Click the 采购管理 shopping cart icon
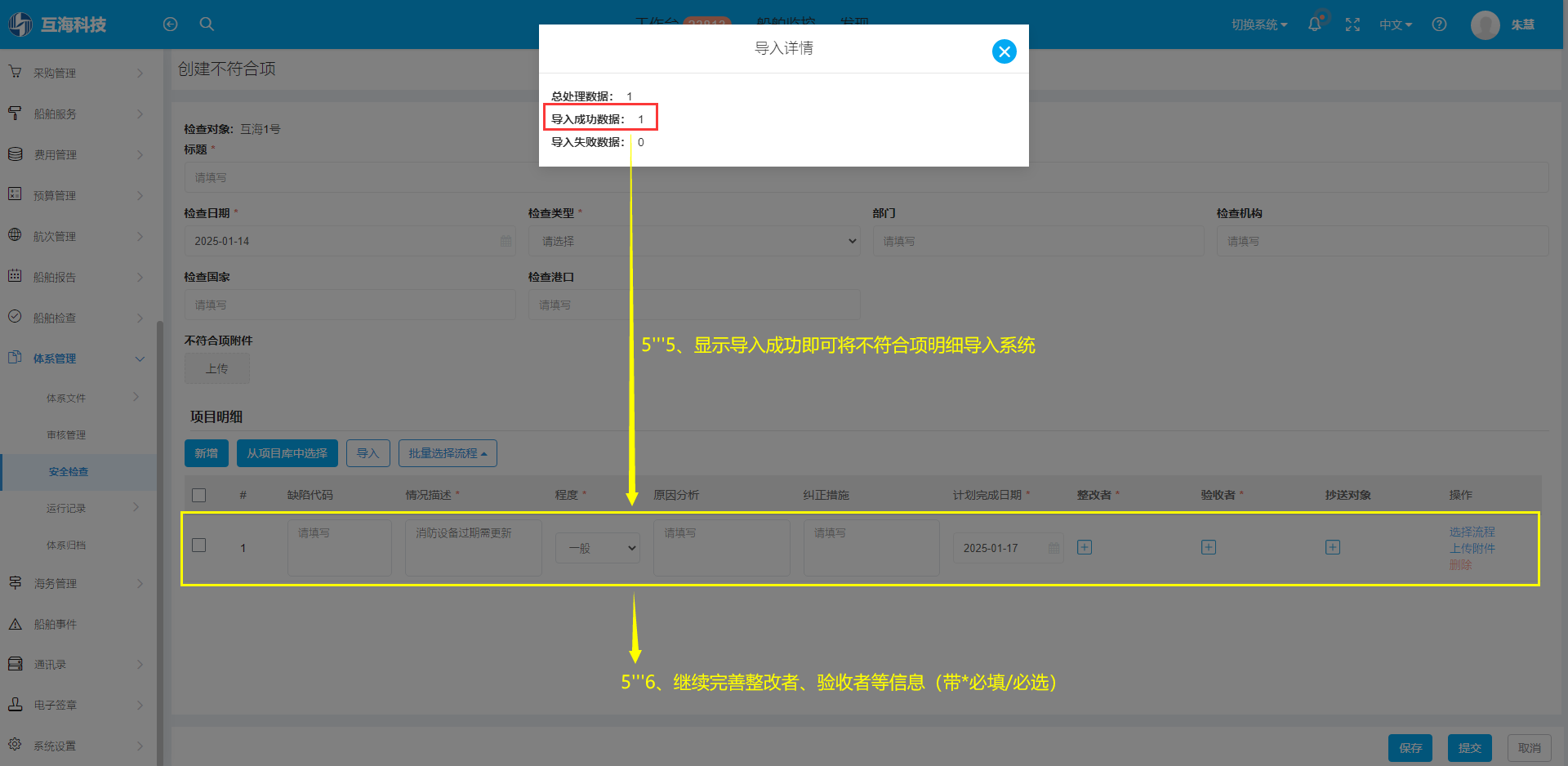1568x766 pixels. pyautogui.click(x=15, y=72)
